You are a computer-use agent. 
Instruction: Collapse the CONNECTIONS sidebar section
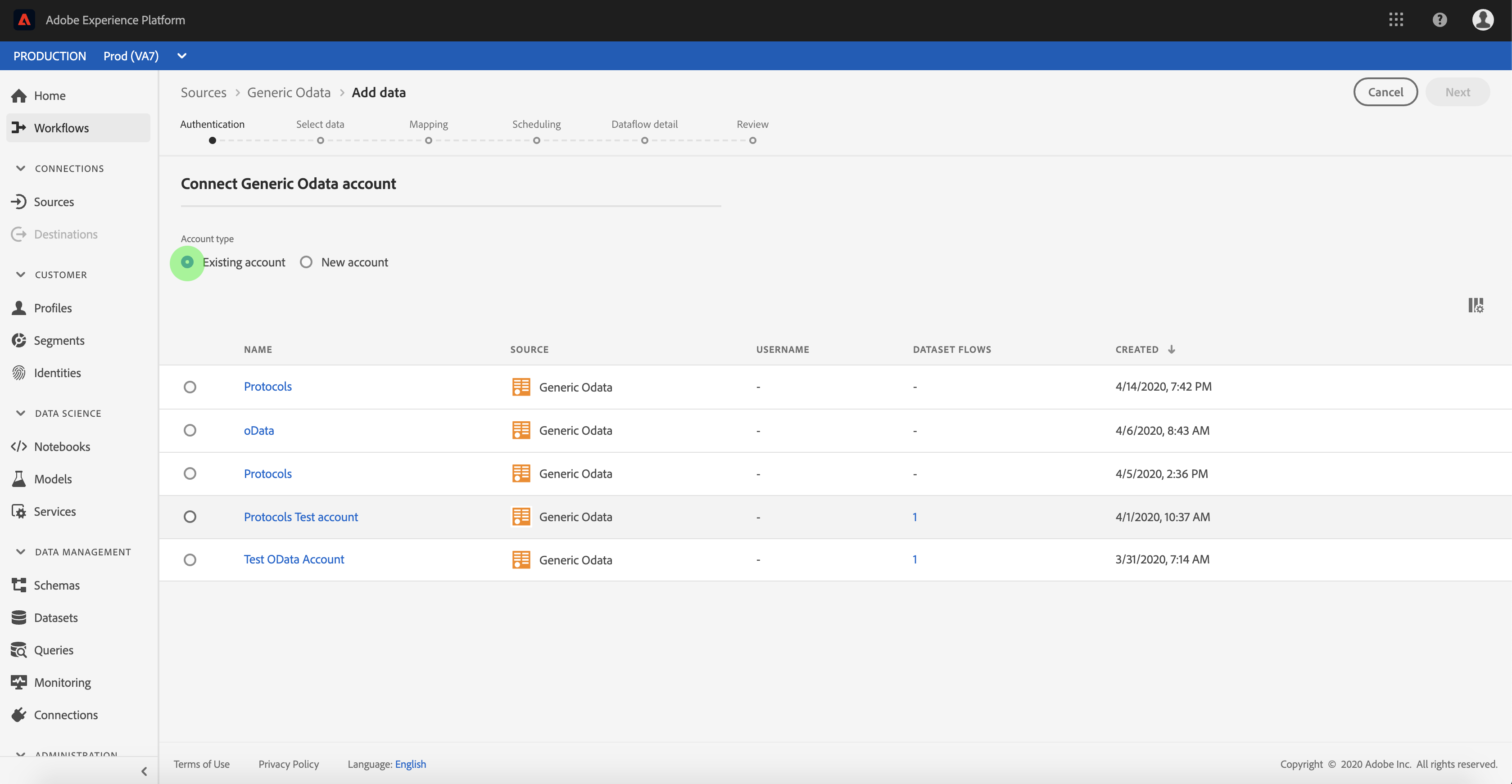click(x=21, y=168)
